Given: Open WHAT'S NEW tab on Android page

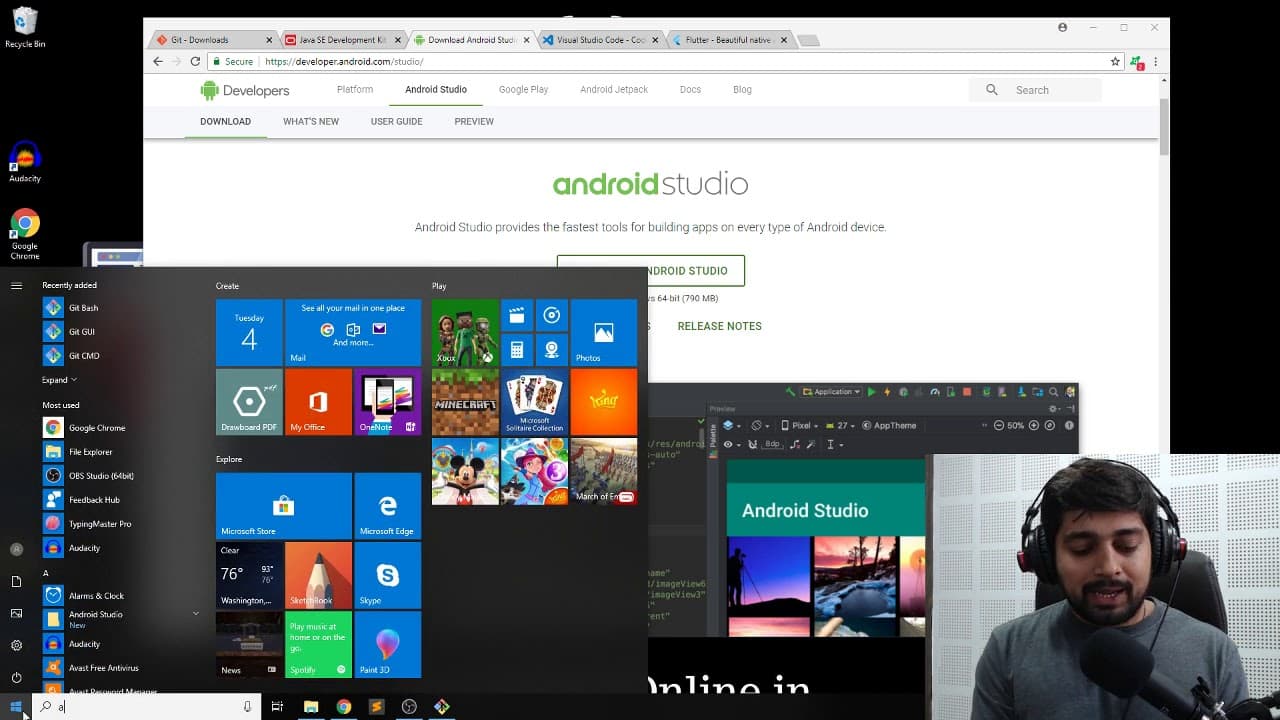Looking at the screenshot, I should click(311, 121).
